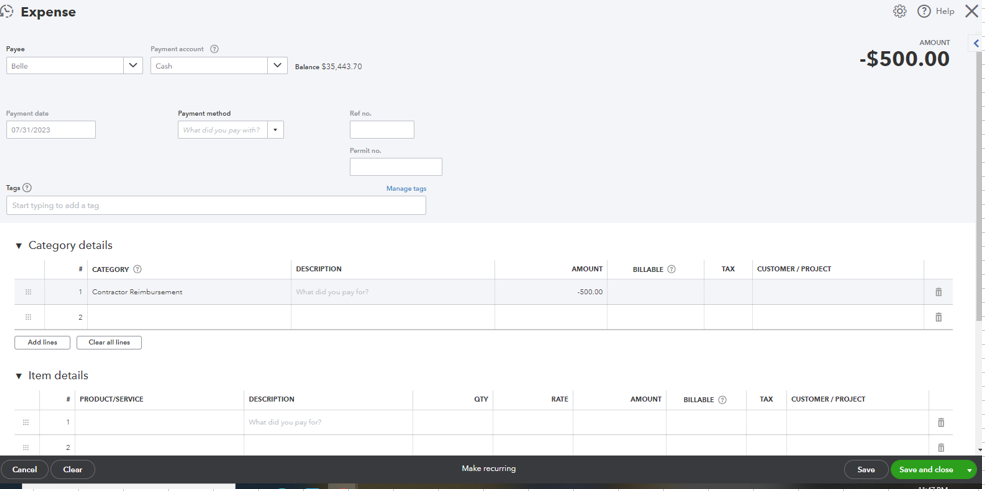Click category line 2 category cell
The height and width of the screenshot is (491, 985).
coord(189,317)
